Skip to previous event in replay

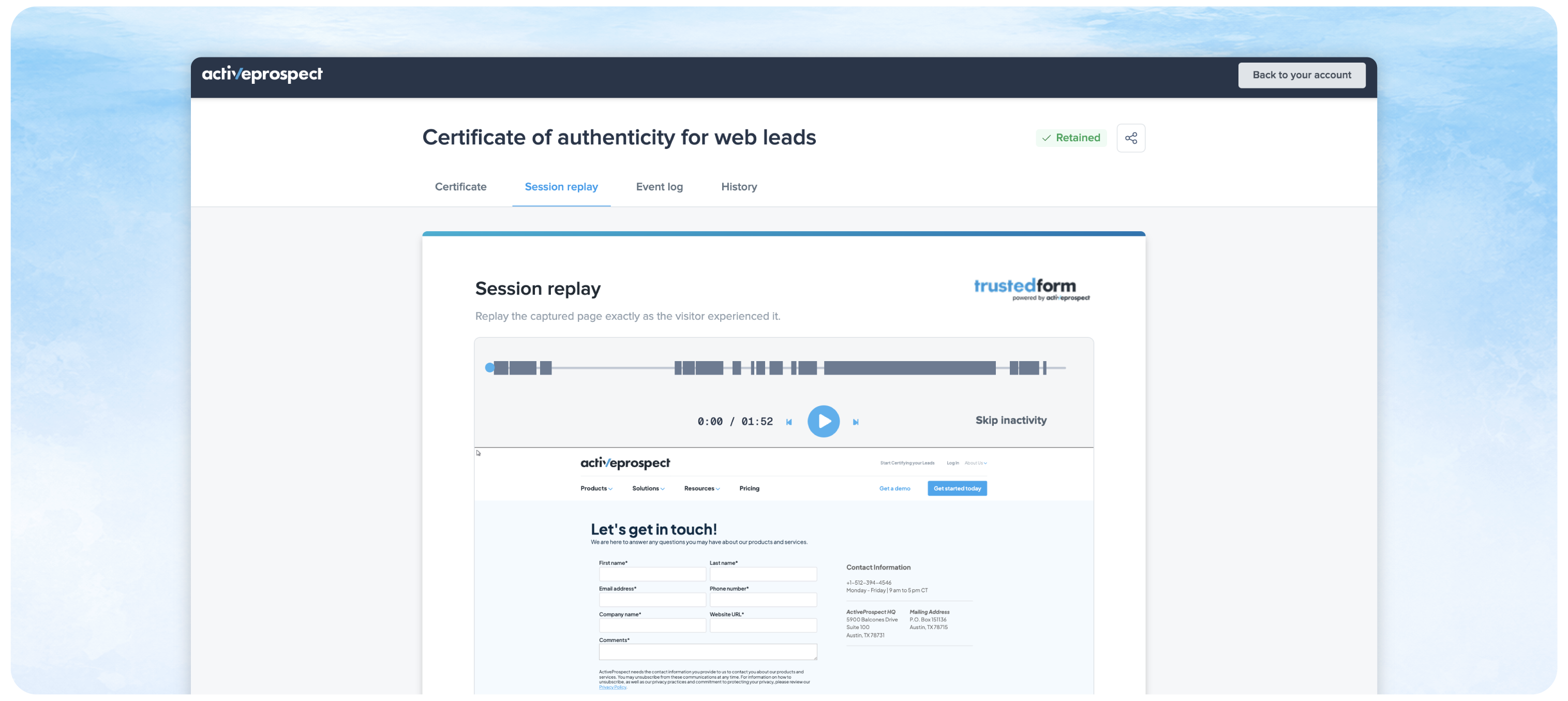[x=789, y=422]
